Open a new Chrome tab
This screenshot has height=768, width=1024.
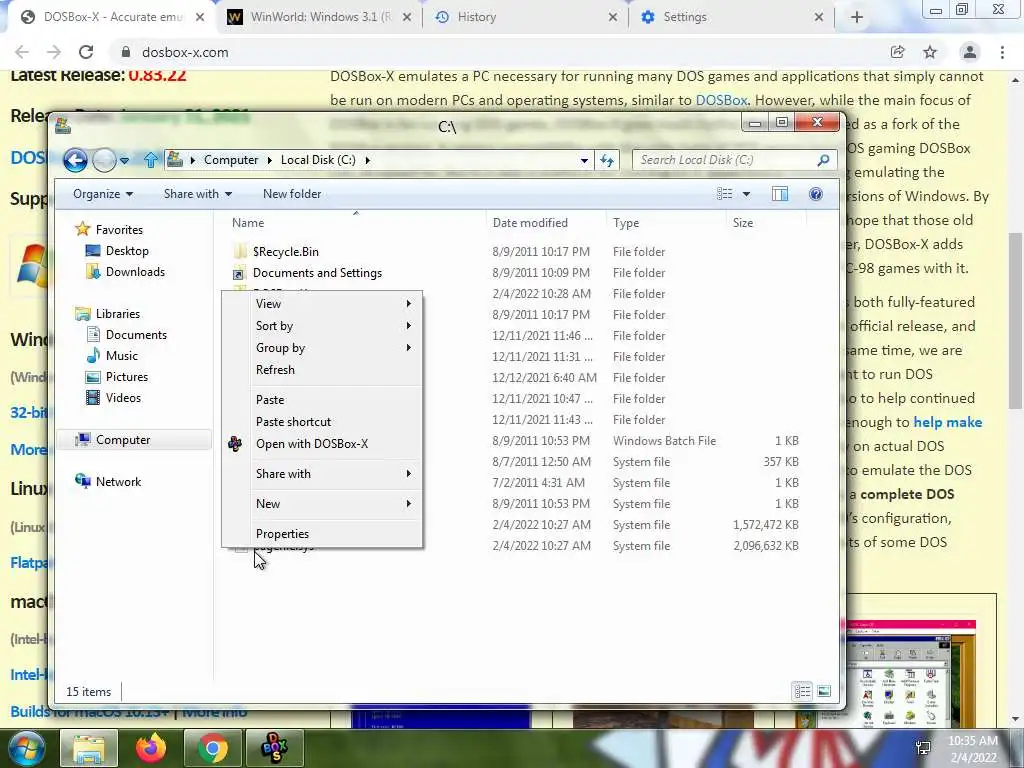(857, 18)
